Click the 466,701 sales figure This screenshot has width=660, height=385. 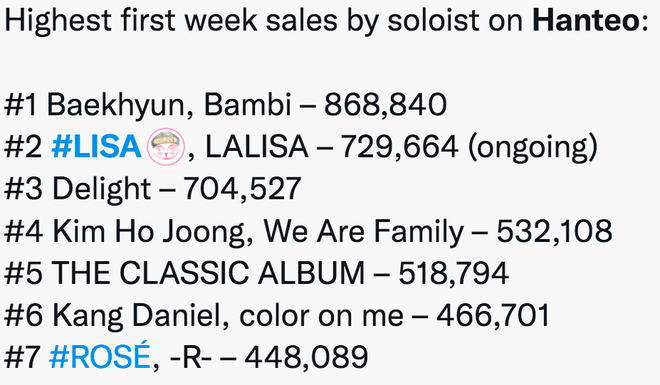click(x=493, y=315)
